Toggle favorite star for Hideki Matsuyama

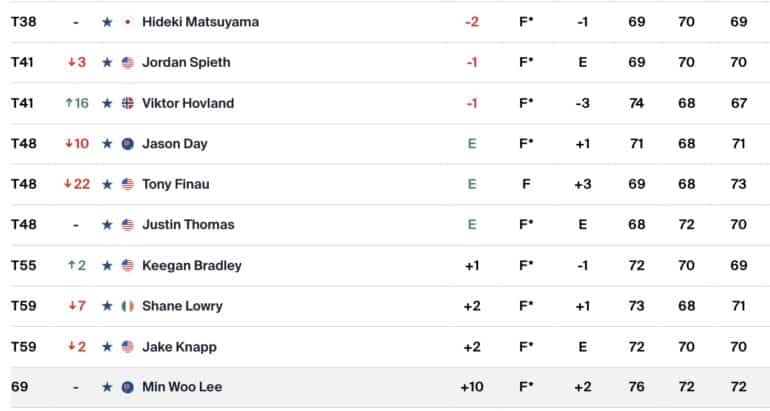[x=107, y=22]
